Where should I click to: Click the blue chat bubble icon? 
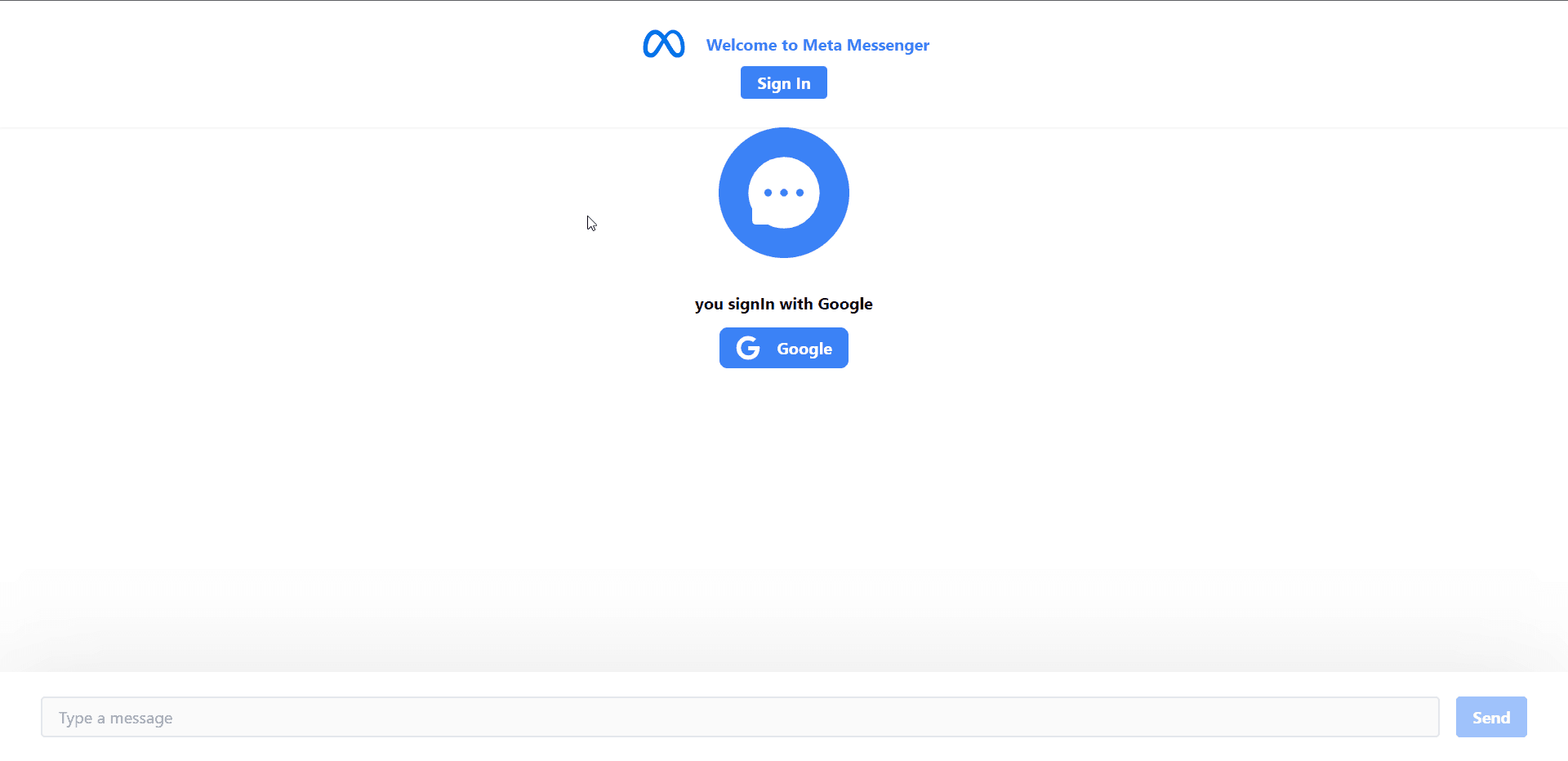(784, 193)
